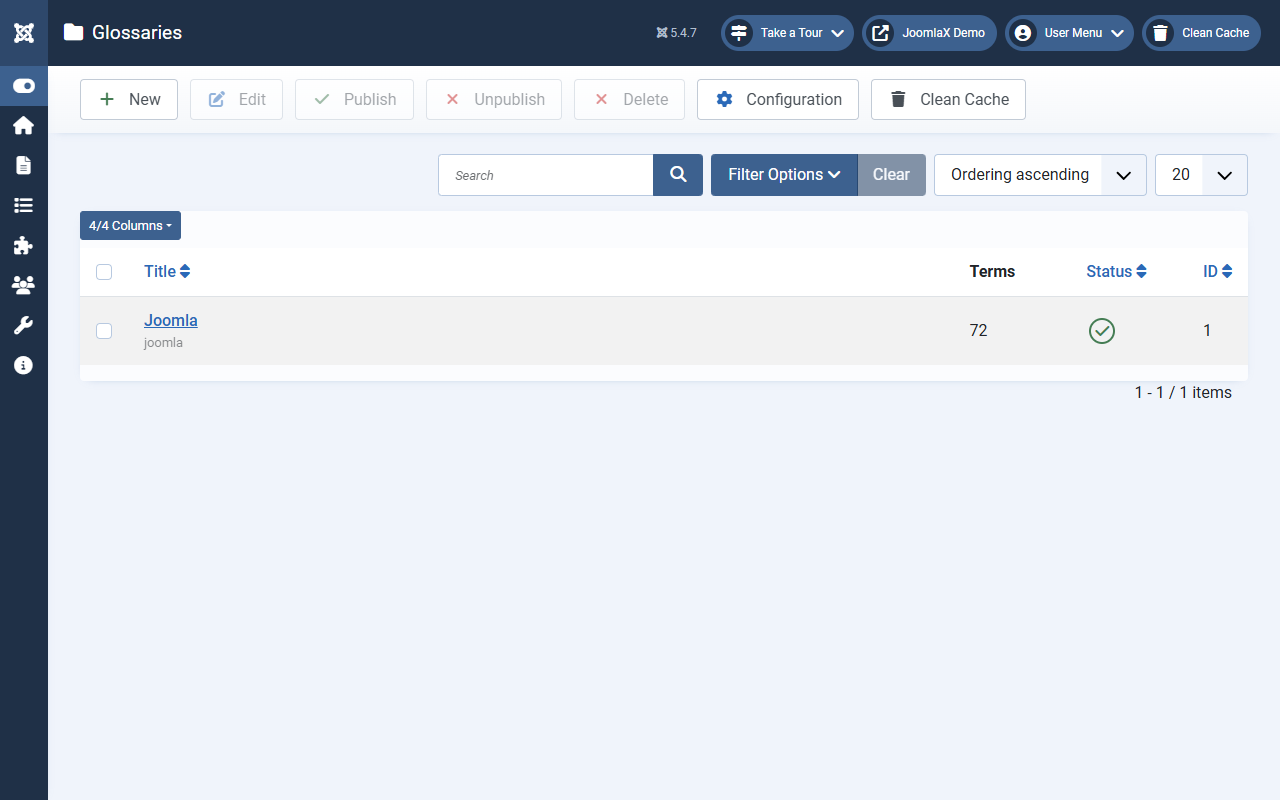Click the Unpublish toolbar button
This screenshot has height=800, width=1280.
(x=494, y=100)
